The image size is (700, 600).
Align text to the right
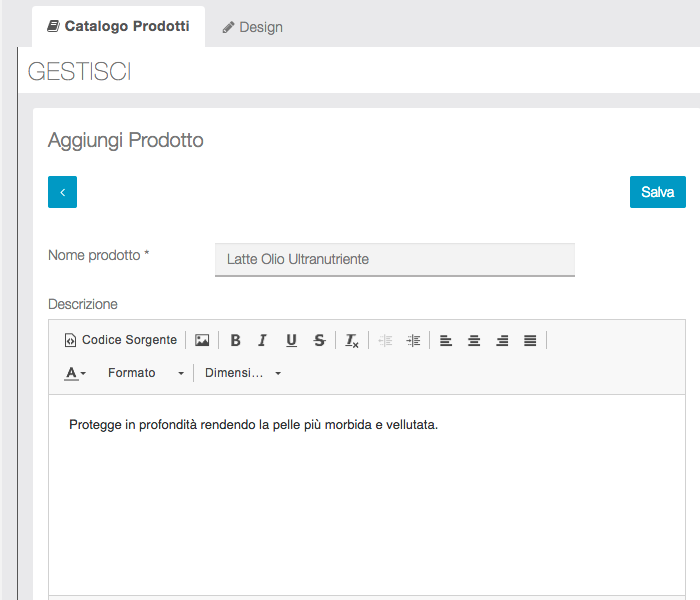502,340
